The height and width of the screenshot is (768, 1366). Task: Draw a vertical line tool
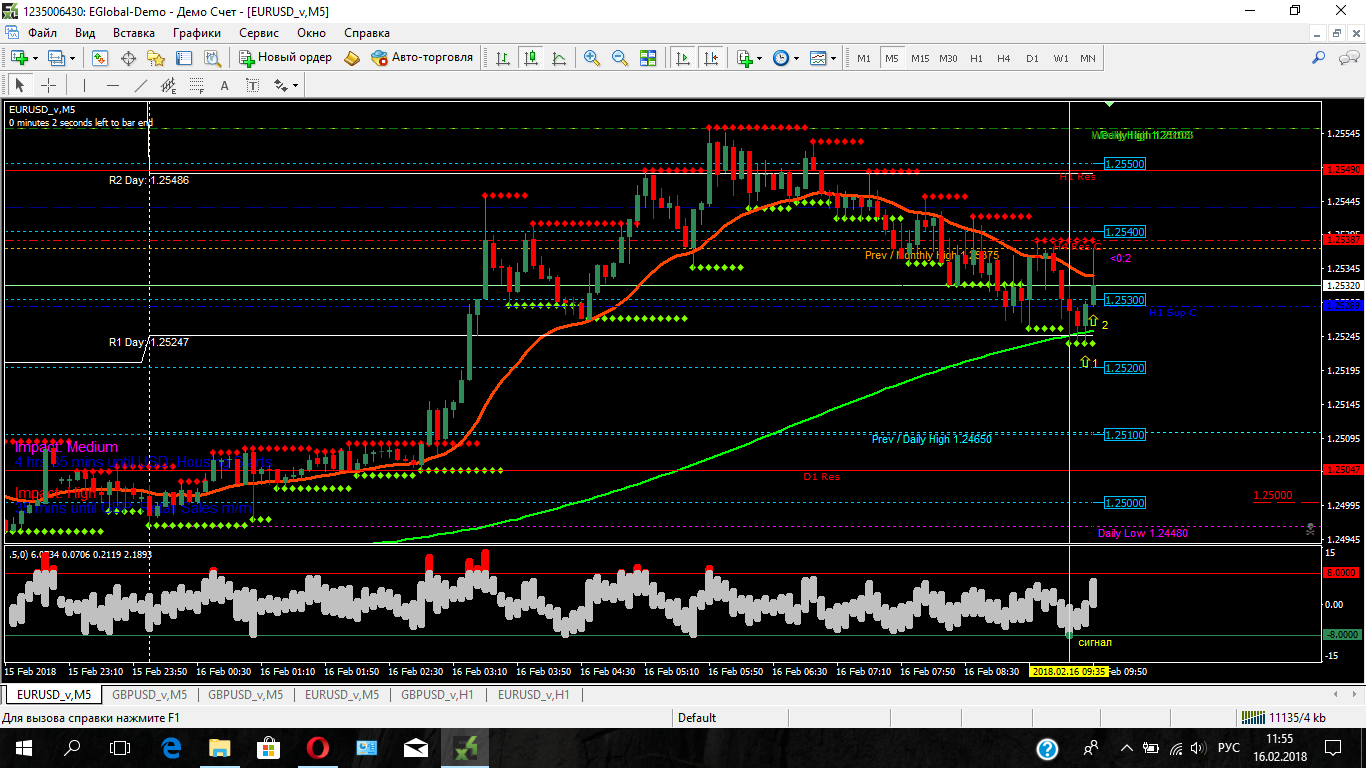[85, 85]
